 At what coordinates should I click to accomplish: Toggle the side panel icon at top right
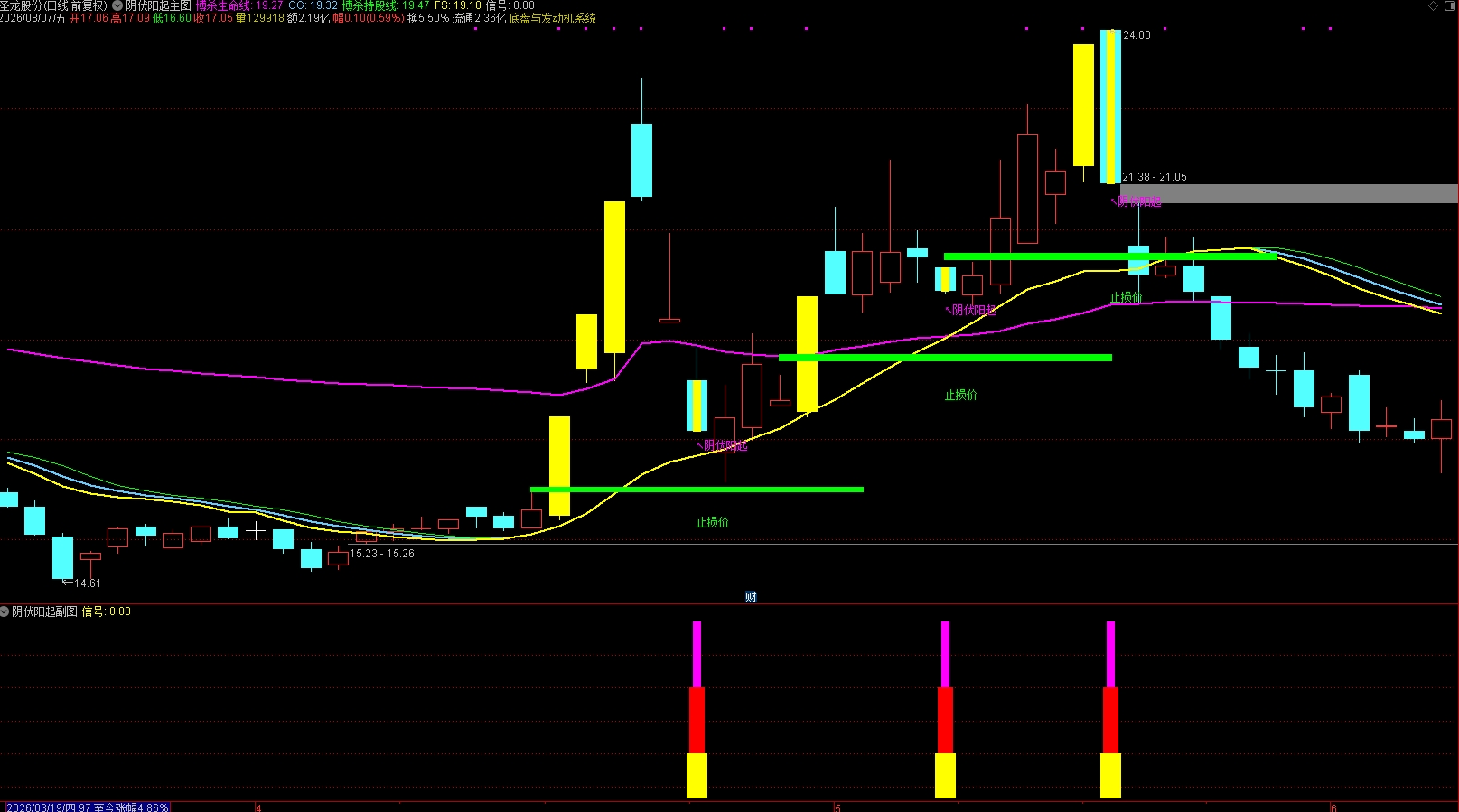(x=1449, y=6)
